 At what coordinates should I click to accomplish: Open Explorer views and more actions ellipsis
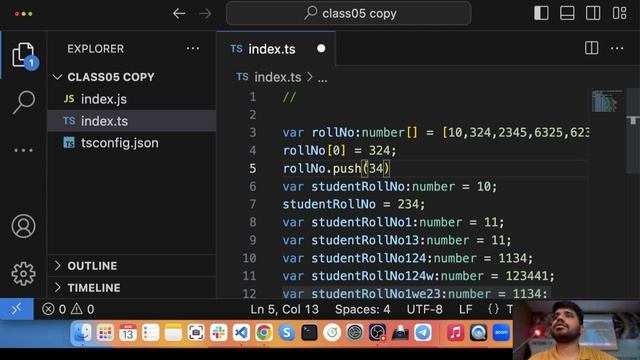click(x=193, y=49)
